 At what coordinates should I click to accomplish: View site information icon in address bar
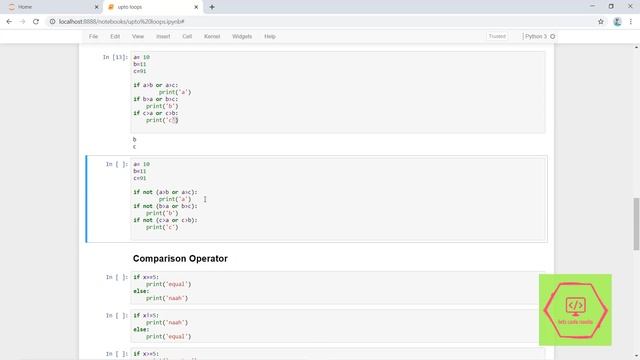click(x=52, y=22)
